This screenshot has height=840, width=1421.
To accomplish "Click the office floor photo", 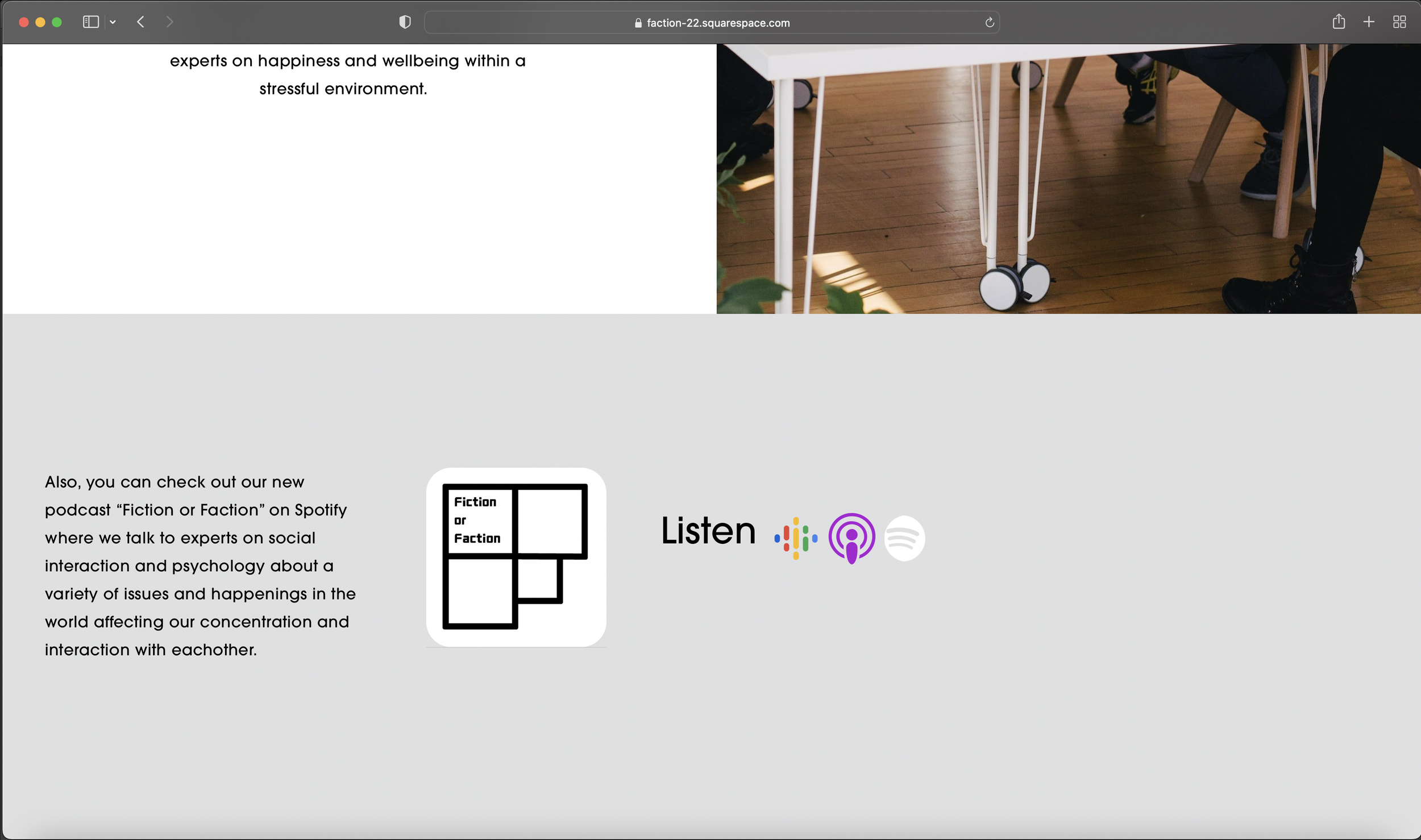I will point(1069,179).
